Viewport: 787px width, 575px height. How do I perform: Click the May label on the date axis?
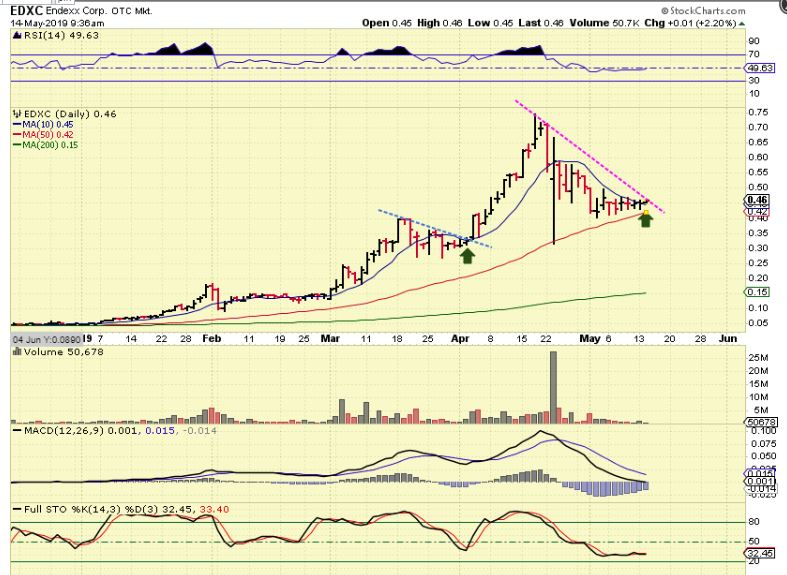590,339
